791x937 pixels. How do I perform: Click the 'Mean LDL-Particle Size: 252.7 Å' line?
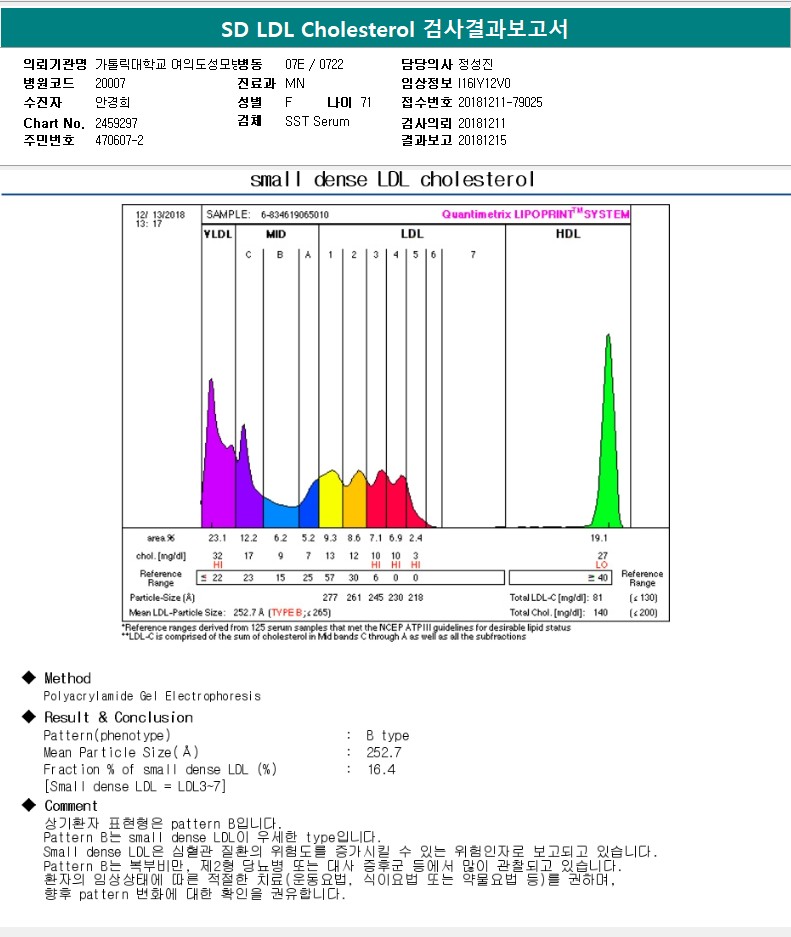(x=229, y=613)
